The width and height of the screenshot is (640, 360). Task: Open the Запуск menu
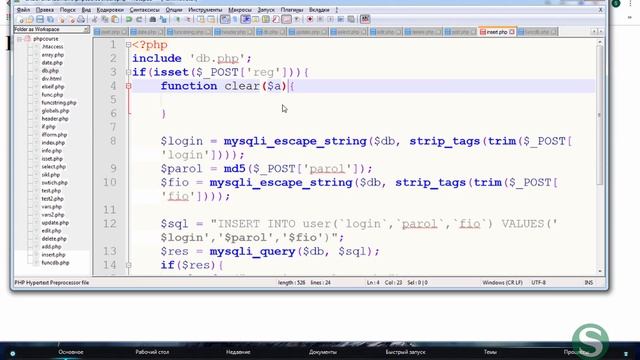266,10
